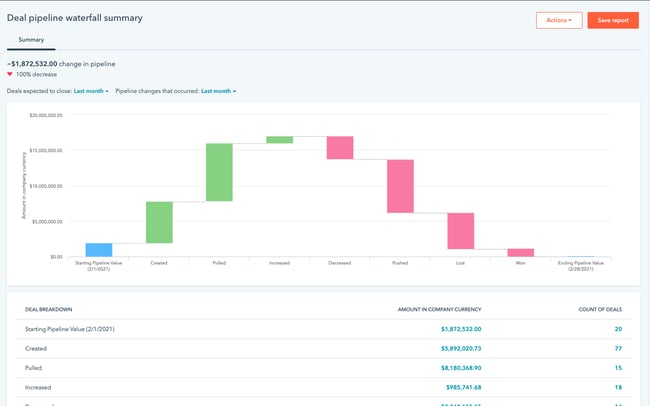The height and width of the screenshot is (406, 650).
Task: Click the green Created bar in chart
Action: 159,222
